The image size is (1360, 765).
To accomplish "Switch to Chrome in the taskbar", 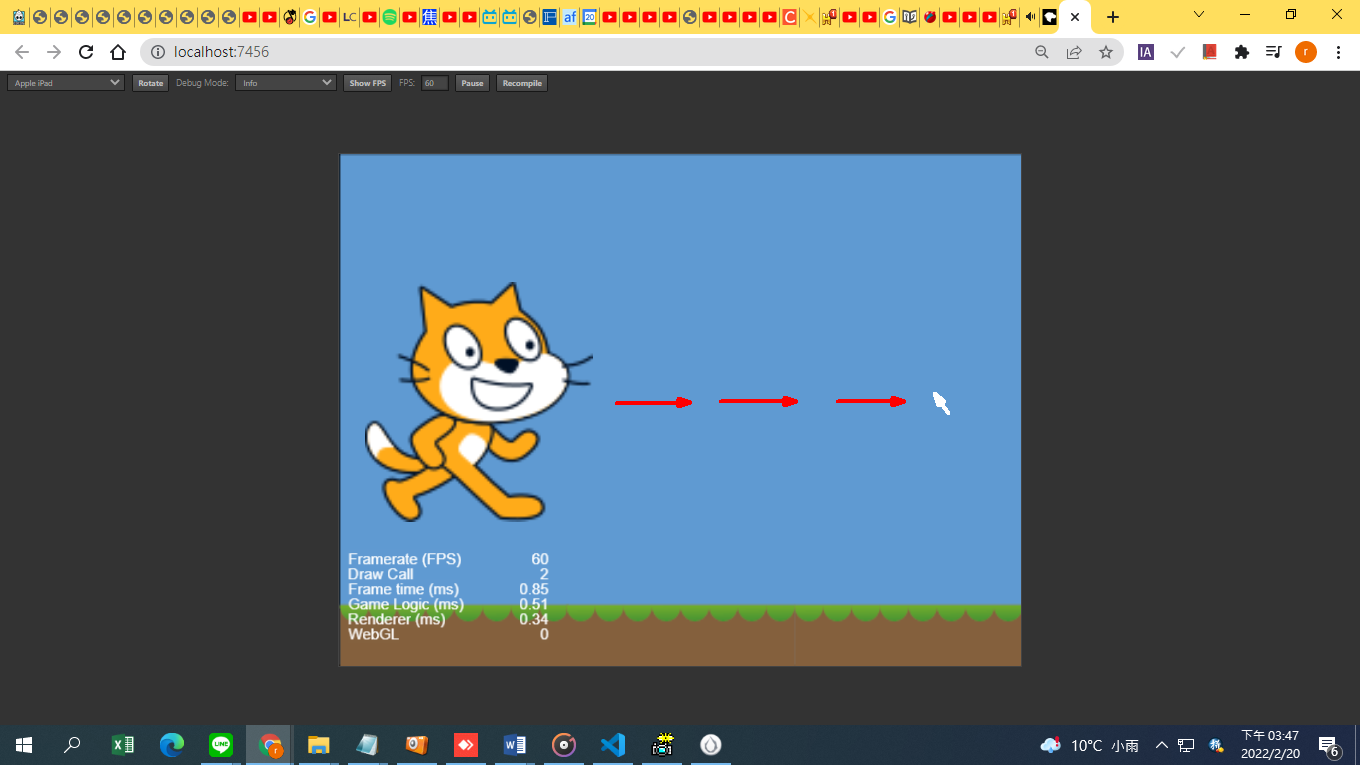I will tap(270, 745).
